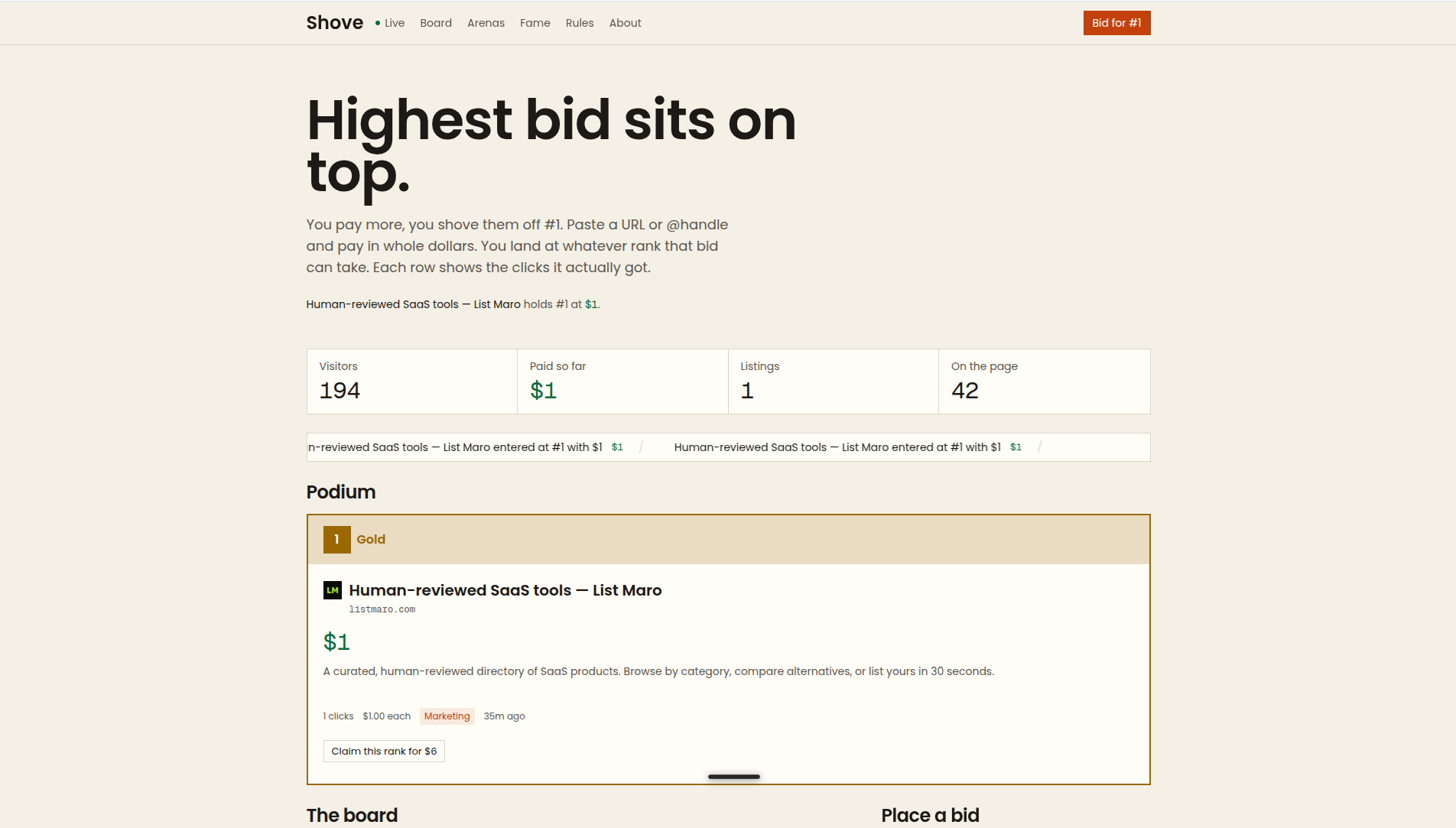Click the gold rank 1 badge
Viewport: 1456px width, 828px height.
[x=337, y=540]
